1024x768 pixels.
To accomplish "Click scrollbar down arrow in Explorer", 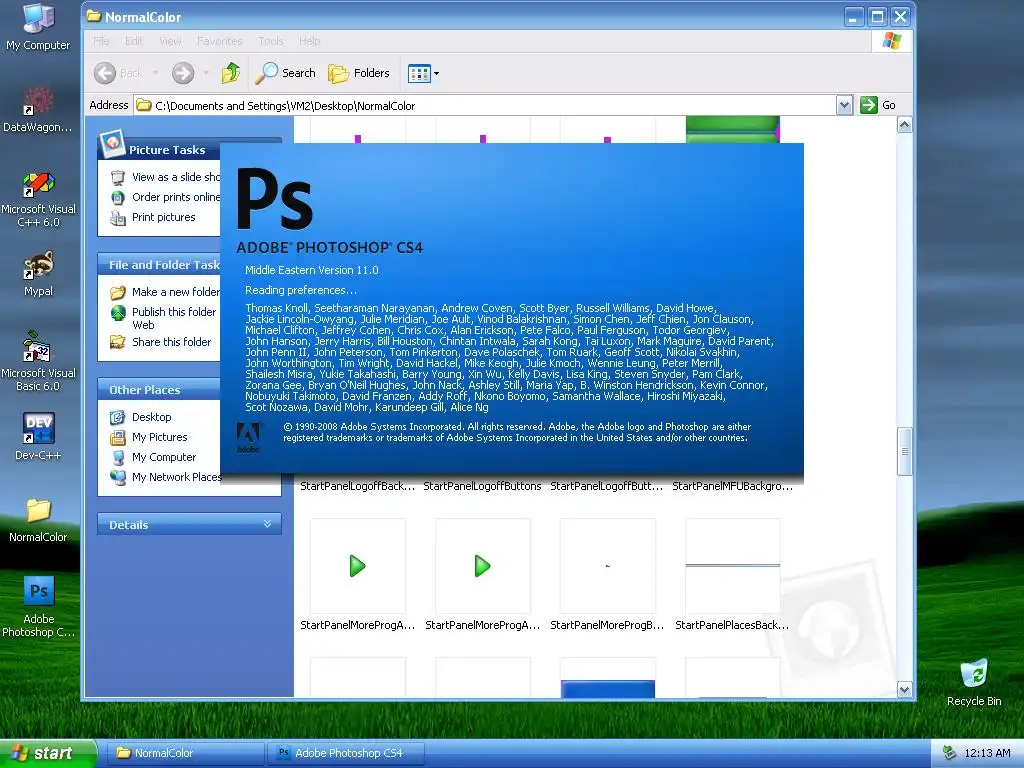I will 904,689.
